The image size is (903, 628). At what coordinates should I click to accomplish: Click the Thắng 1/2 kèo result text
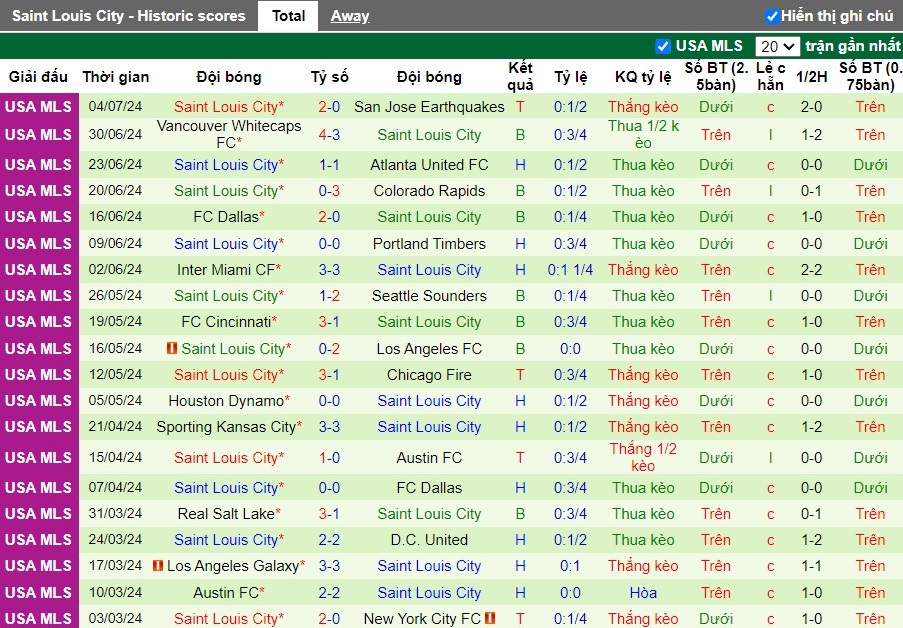[x=643, y=457]
